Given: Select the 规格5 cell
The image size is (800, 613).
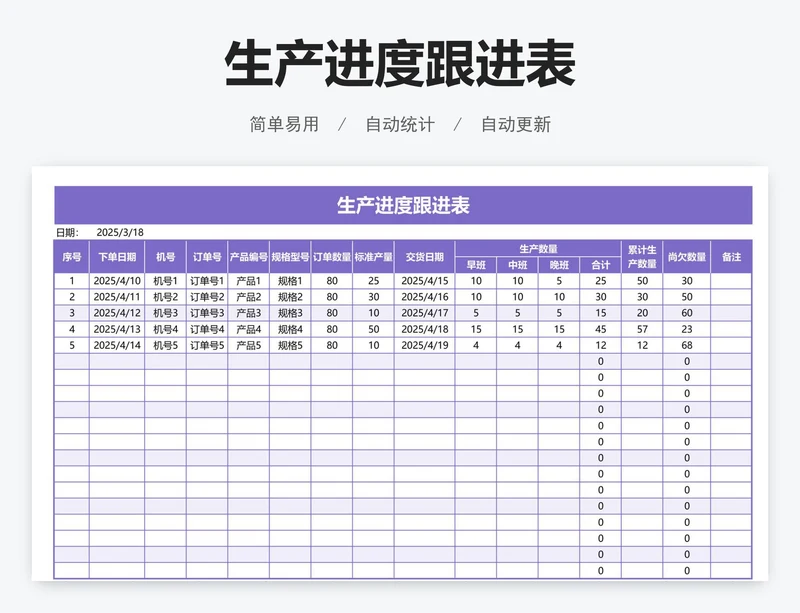Looking at the screenshot, I should (x=290, y=346).
